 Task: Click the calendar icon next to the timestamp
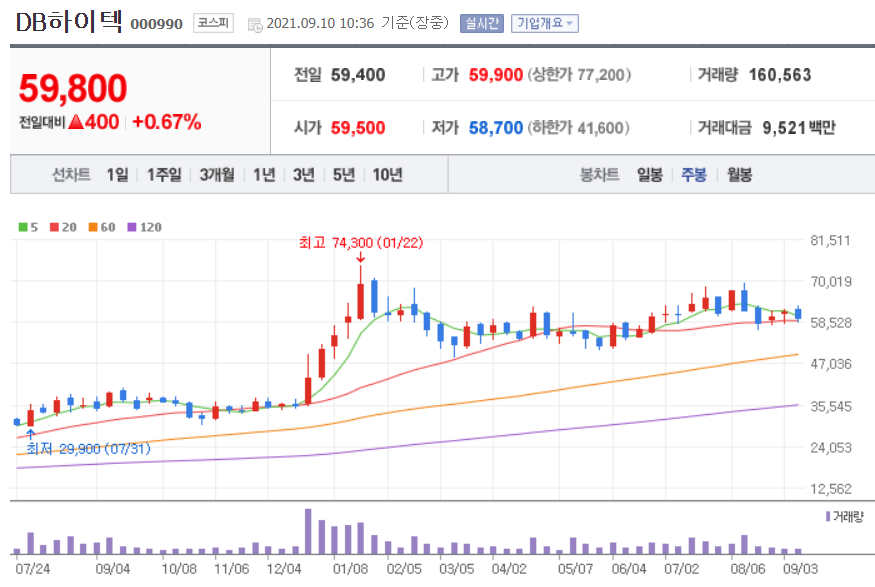[257, 21]
